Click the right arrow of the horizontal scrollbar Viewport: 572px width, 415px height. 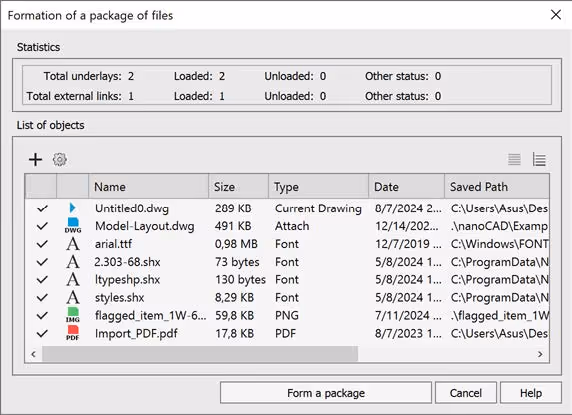[x=540, y=354]
